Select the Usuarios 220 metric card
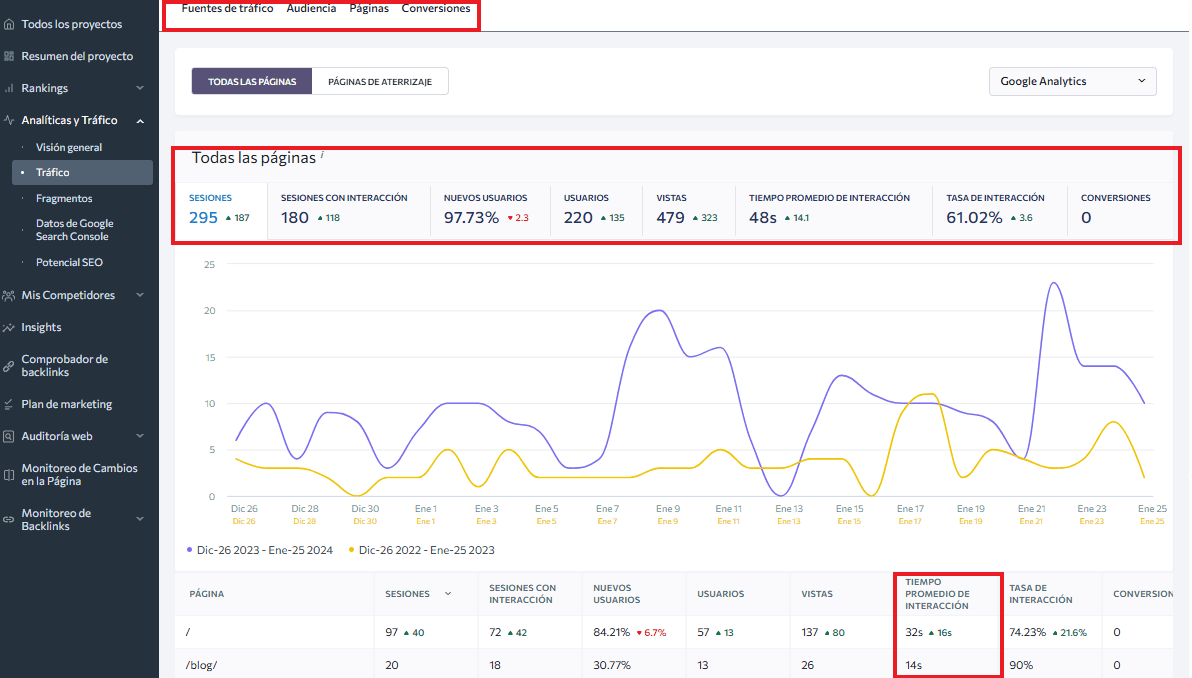The width and height of the screenshot is (1192, 678). 596,210
